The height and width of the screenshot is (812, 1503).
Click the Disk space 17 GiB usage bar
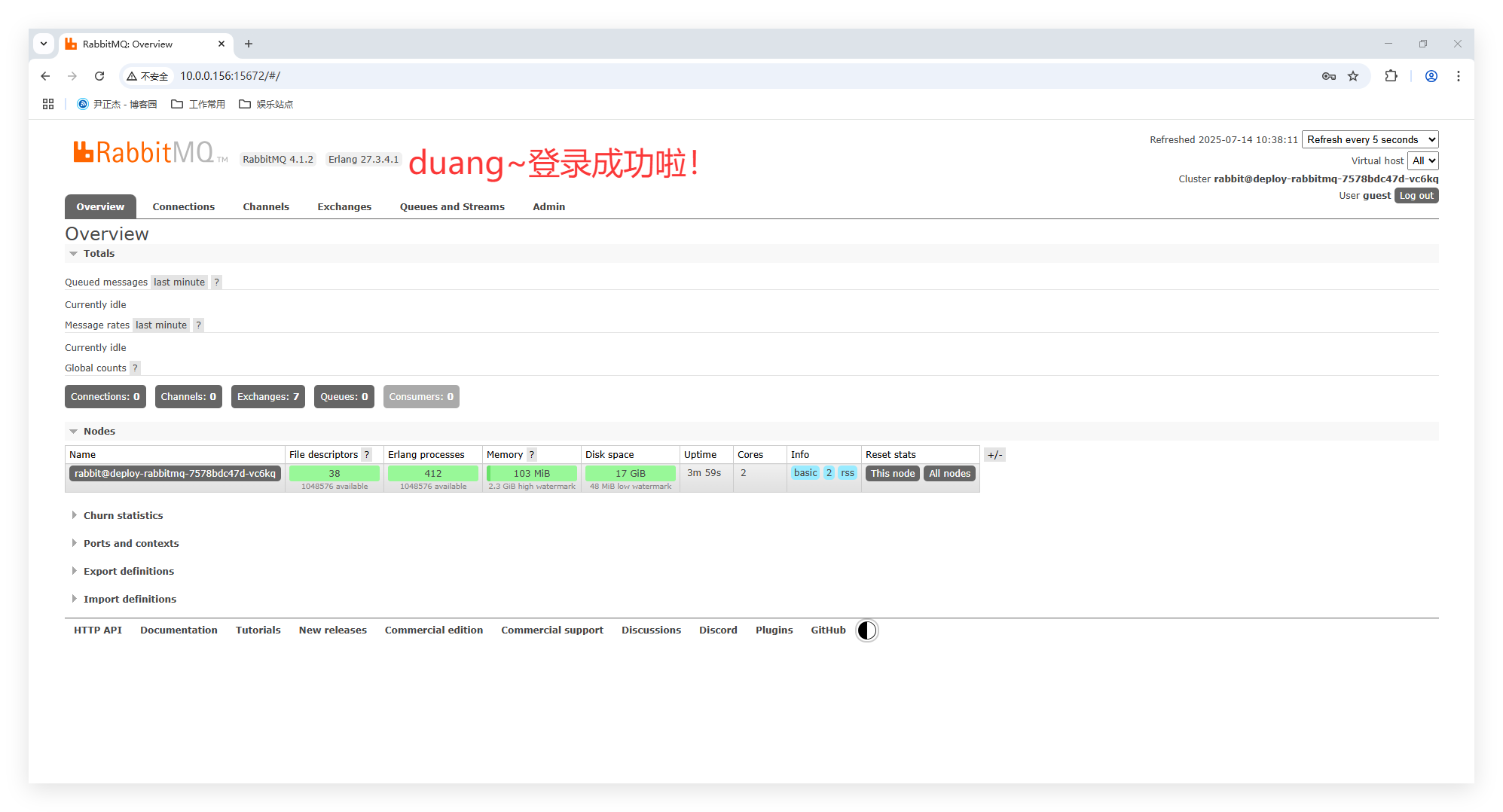631,474
